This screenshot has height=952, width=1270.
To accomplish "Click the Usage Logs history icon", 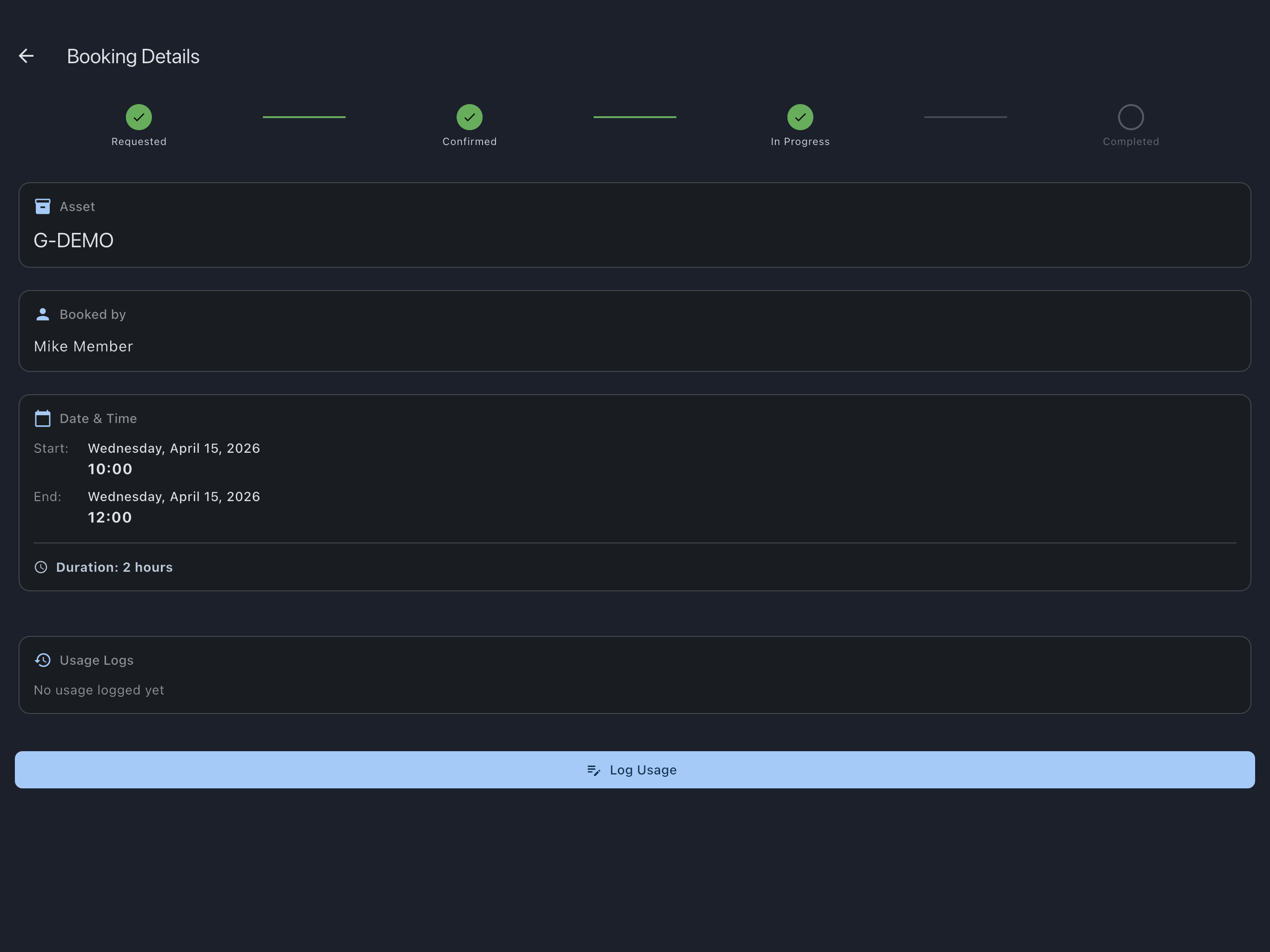I will 42,661.
